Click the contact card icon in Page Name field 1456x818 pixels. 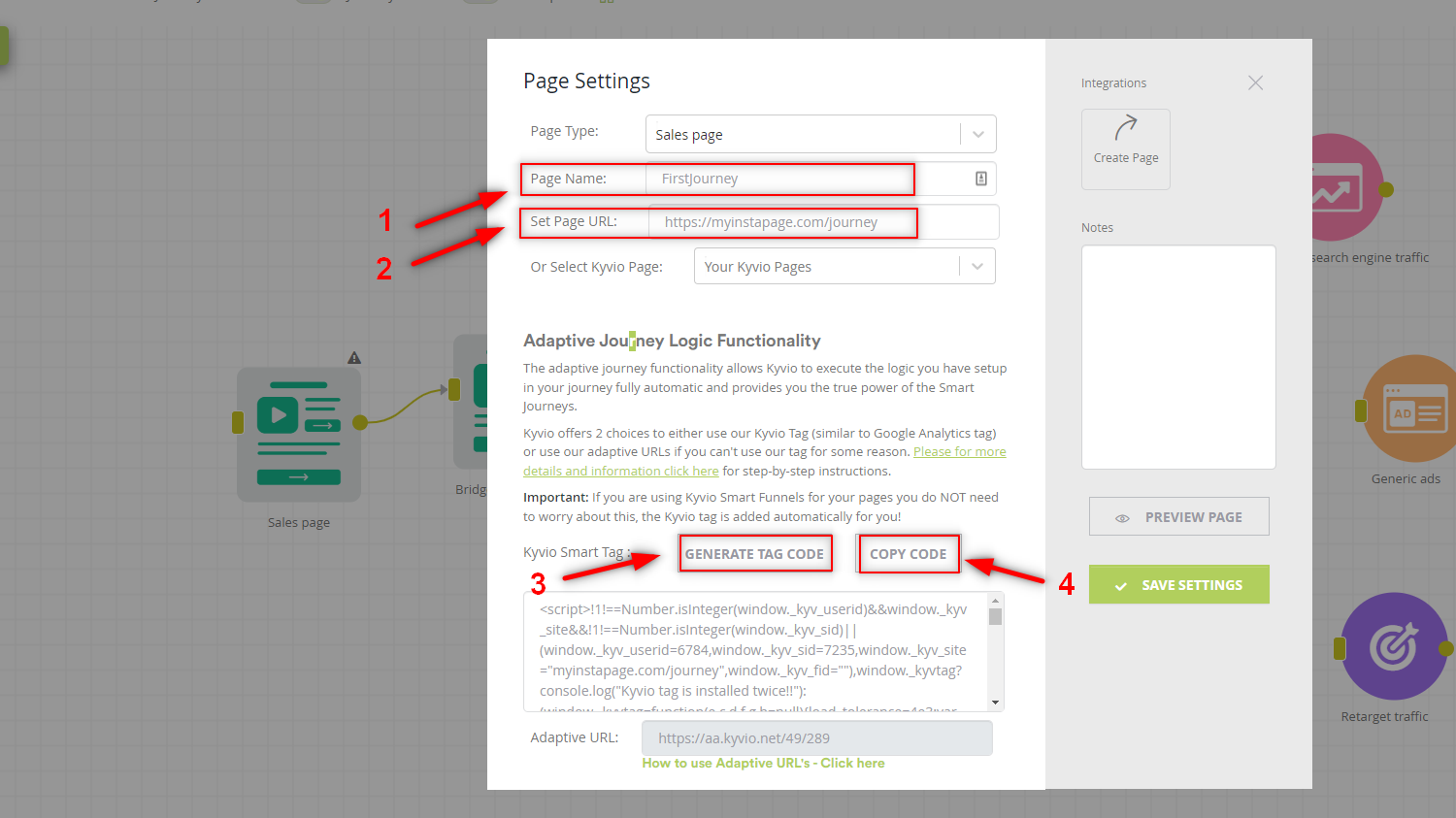click(x=980, y=179)
